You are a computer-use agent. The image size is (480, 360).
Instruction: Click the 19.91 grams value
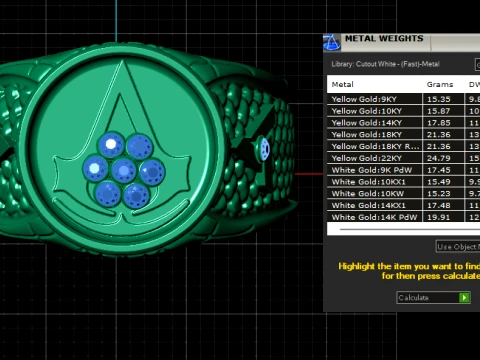[439, 217]
